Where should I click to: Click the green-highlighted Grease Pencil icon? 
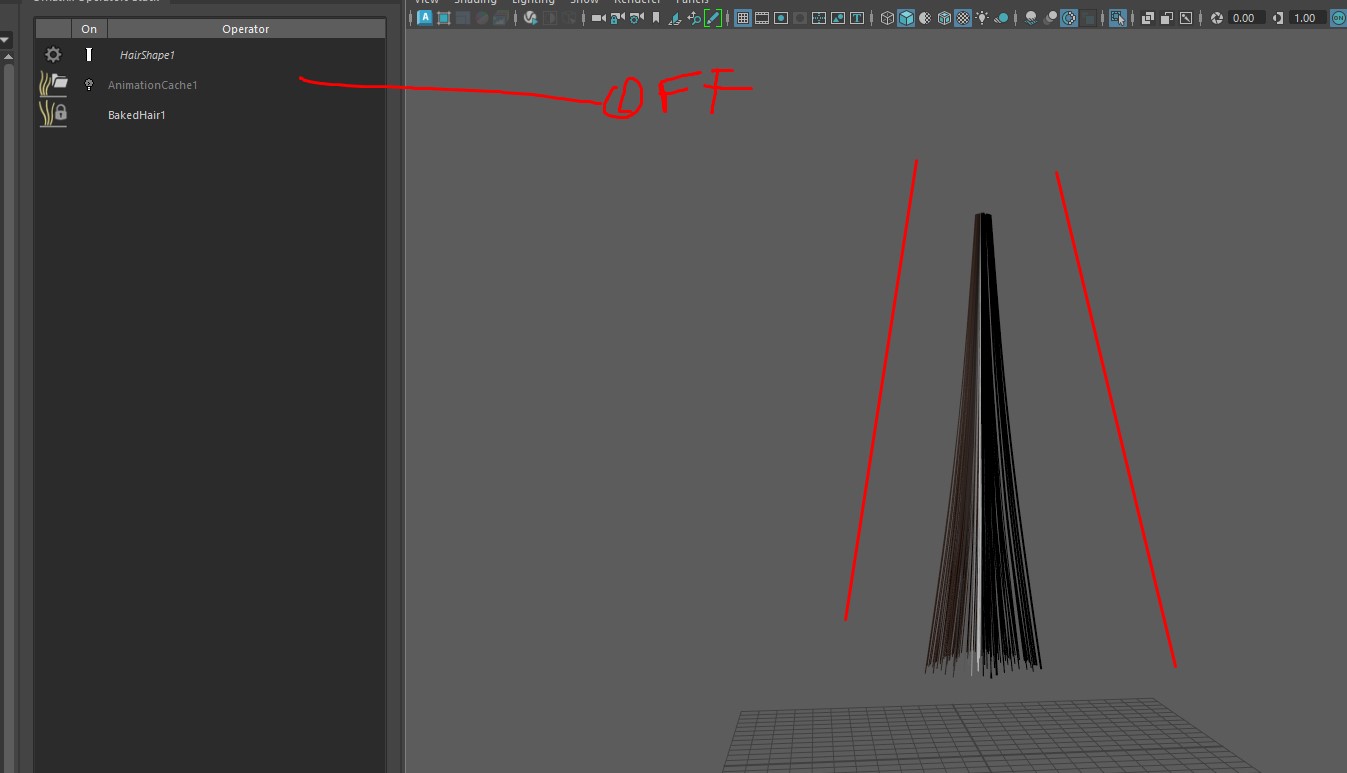tap(713, 18)
